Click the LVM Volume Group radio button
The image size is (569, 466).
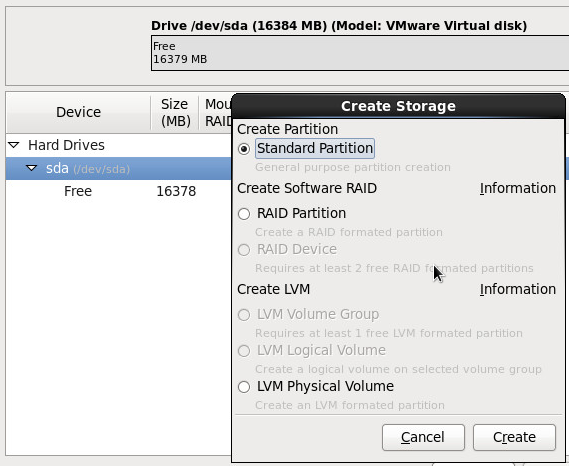244,314
